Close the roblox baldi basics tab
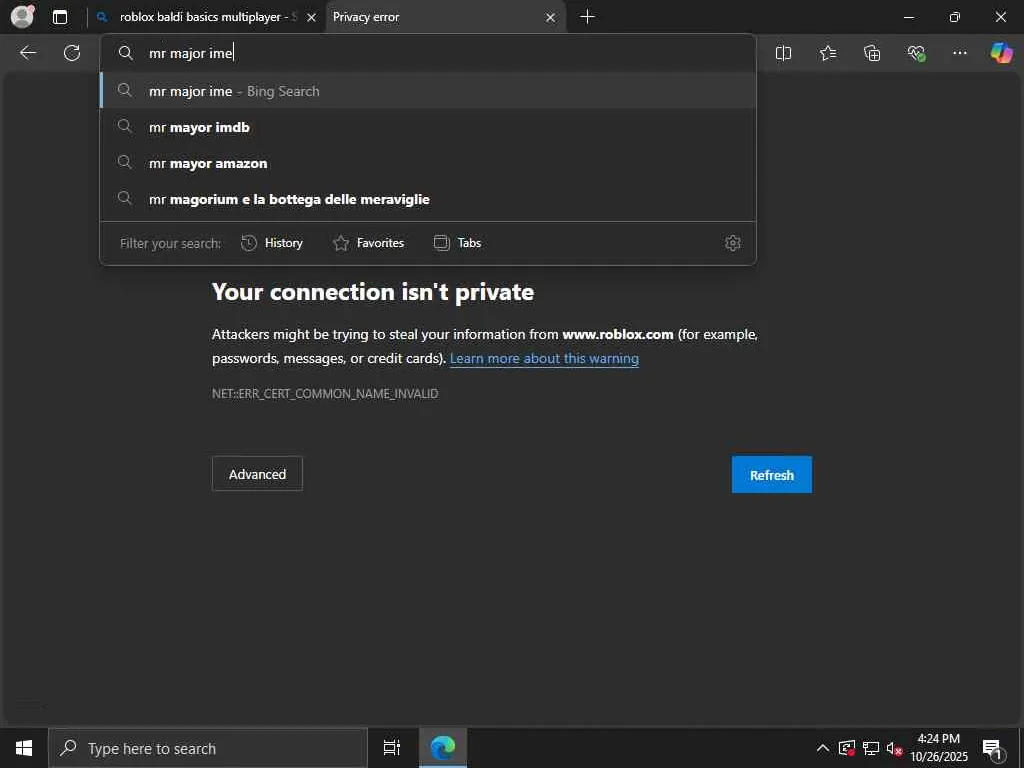Image resolution: width=1024 pixels, height=768 pixels. tap(312, 18)
